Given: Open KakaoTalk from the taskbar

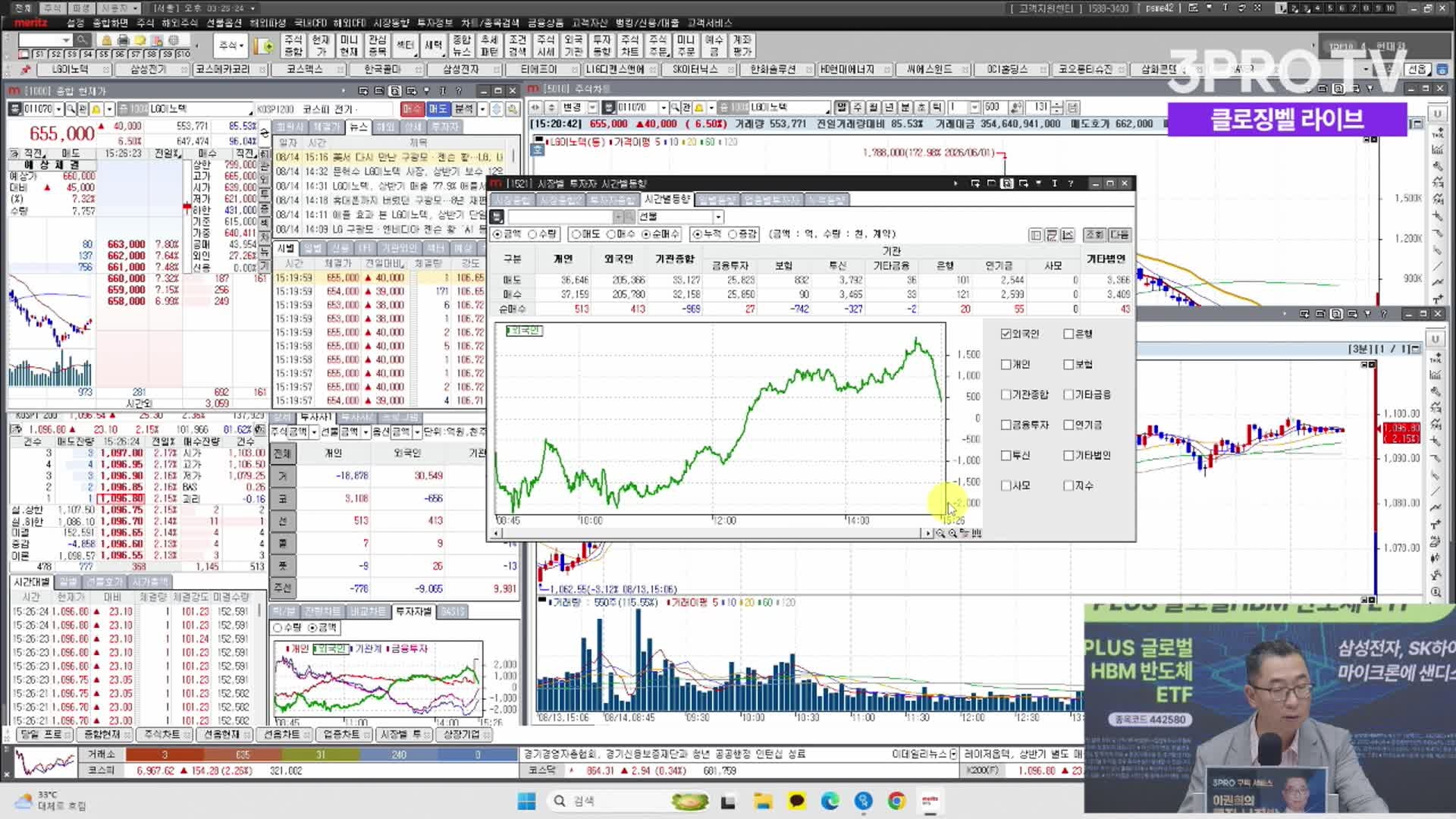Looking at the screenshot, I should pyautogui.click(x=796, y=801).
